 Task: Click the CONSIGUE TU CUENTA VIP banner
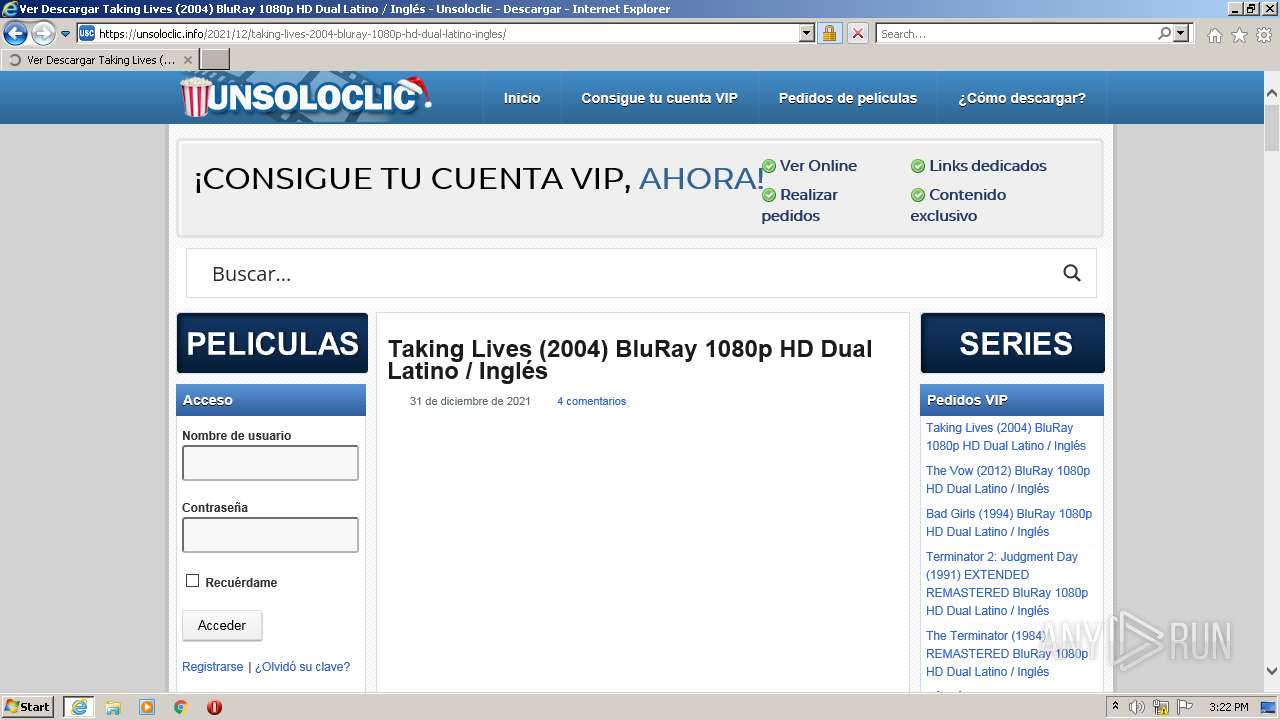point(640,188)
